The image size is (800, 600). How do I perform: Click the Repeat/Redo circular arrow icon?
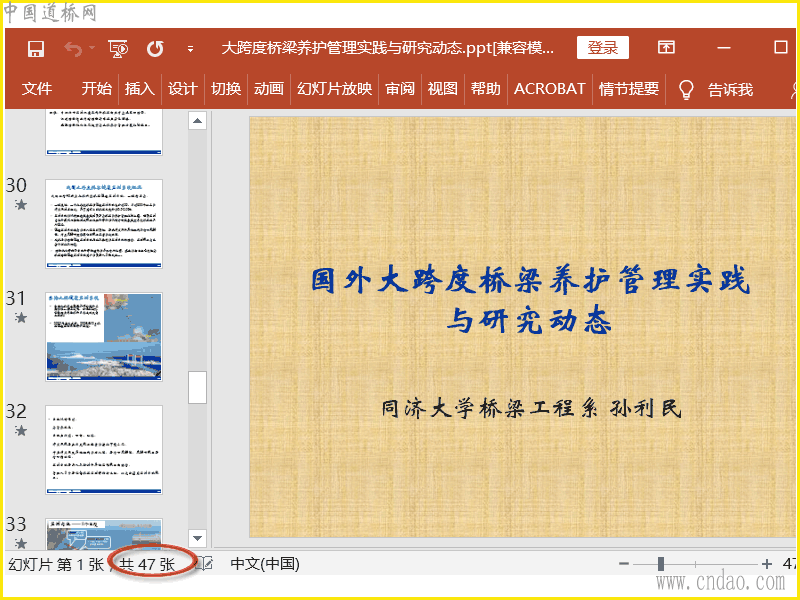pyautogui.click(x=155, y=48)
